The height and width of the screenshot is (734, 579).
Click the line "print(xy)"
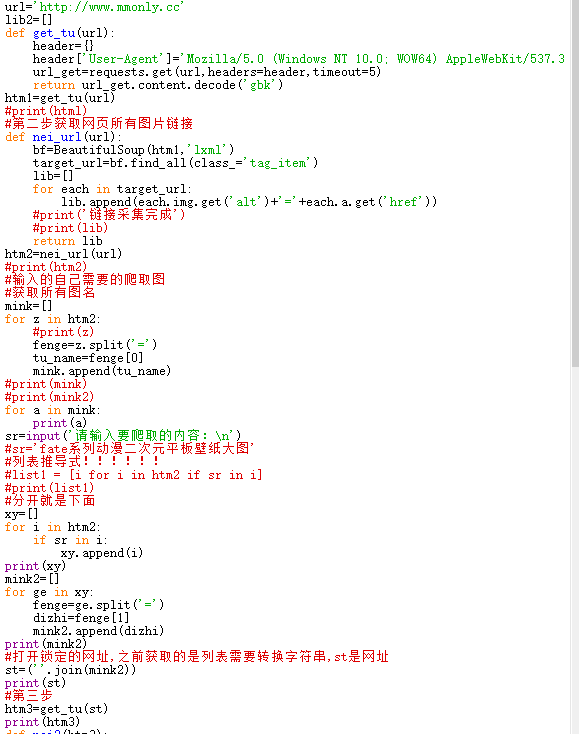click(x=36, y=566)
